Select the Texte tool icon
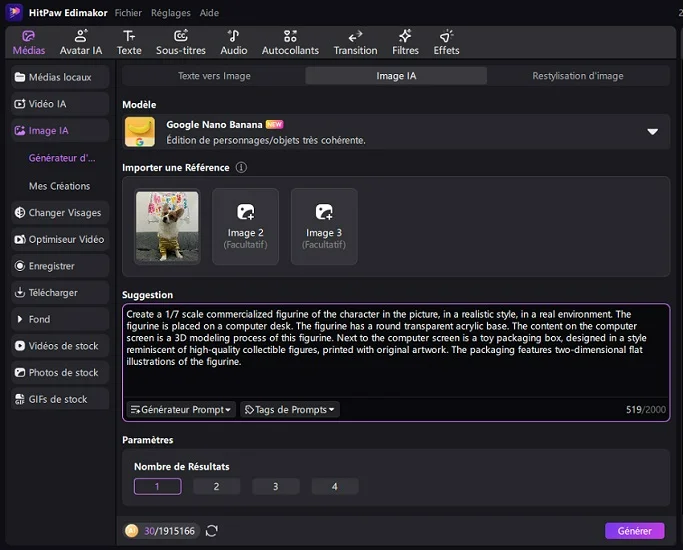The width and height of the screenshot is (683, 550). click(x=129, y=36)
